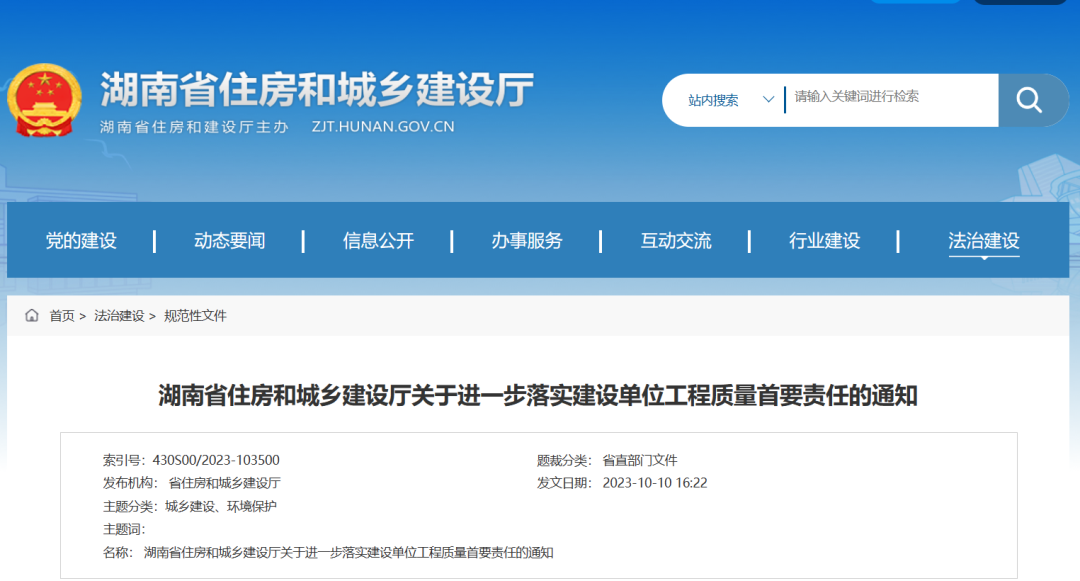Select the 动态要闻 navigation item
1080x581 pixels.
click(x=229, y=240)
